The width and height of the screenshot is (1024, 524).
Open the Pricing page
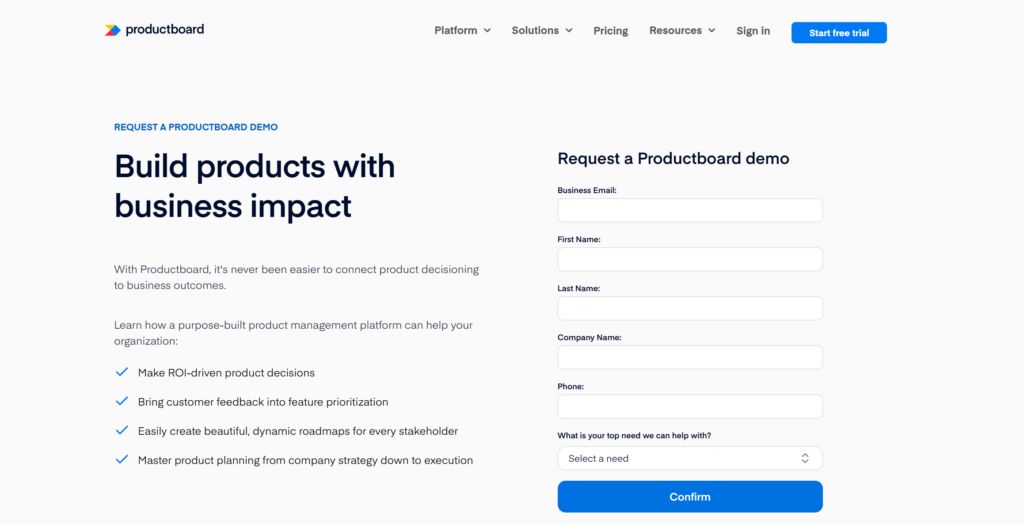(x=610, y=31)
